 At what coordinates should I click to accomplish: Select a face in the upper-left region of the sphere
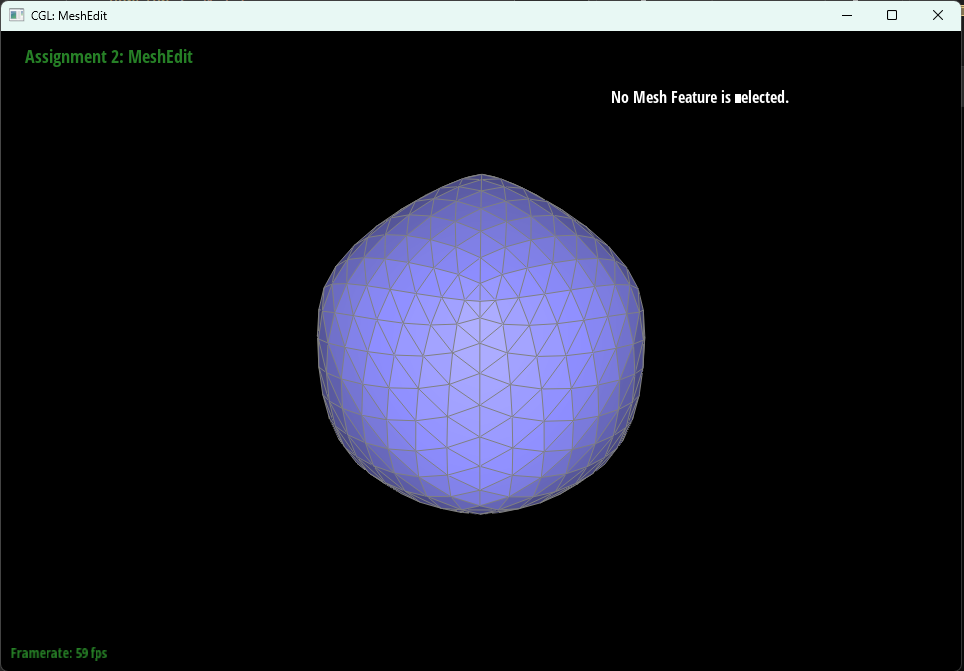[400, 250]
